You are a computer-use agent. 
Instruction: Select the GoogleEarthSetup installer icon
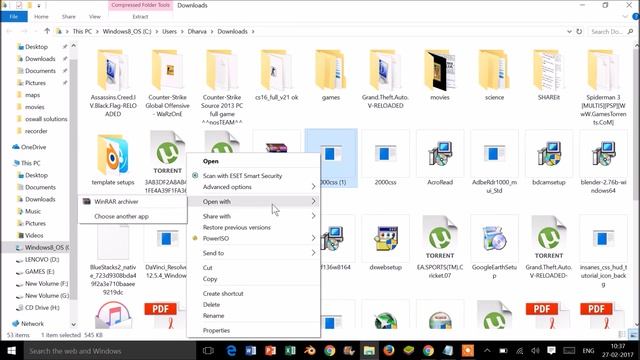(x=494, y=238)
